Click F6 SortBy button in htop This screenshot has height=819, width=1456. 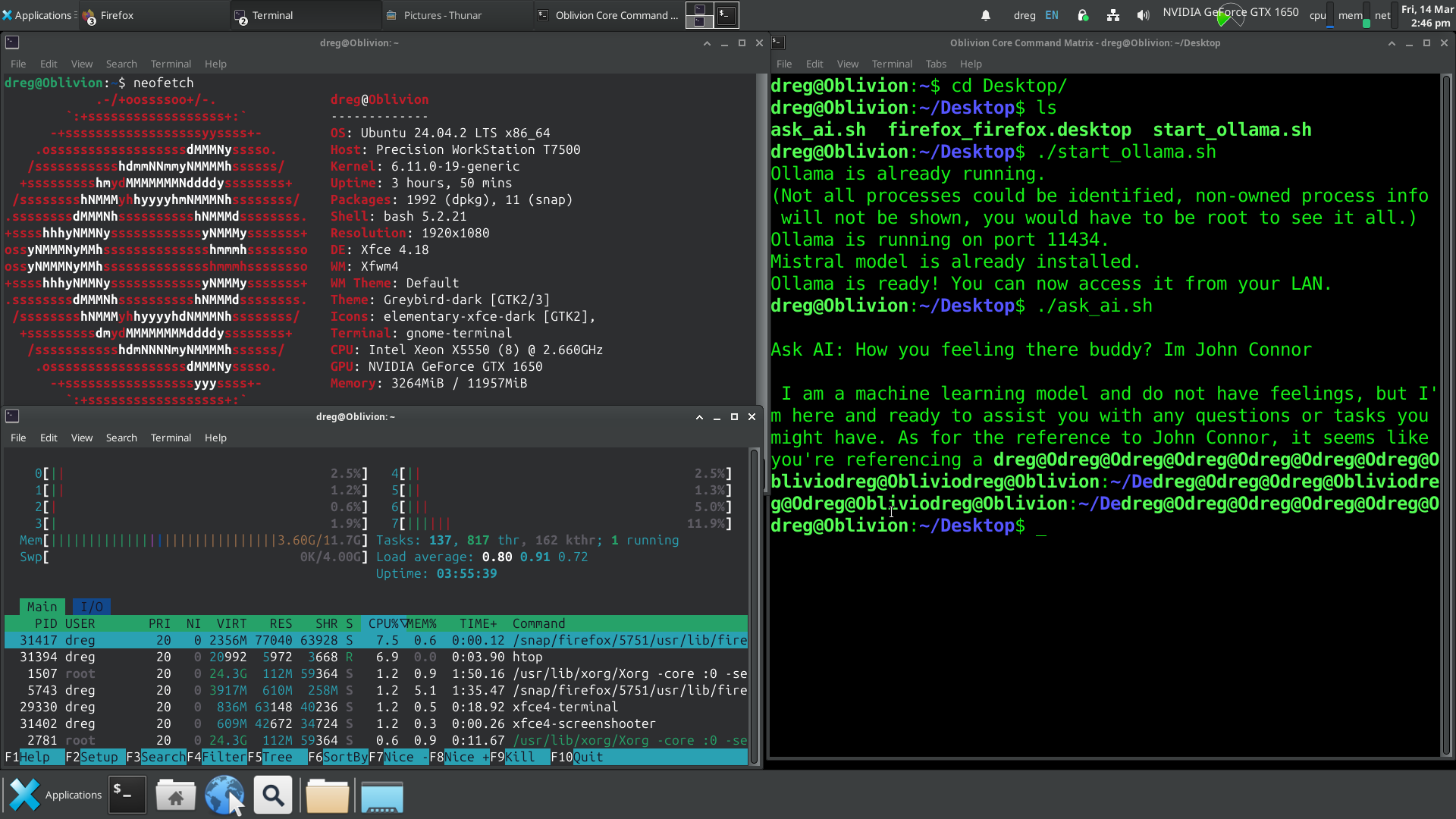(x=340, y=757)
